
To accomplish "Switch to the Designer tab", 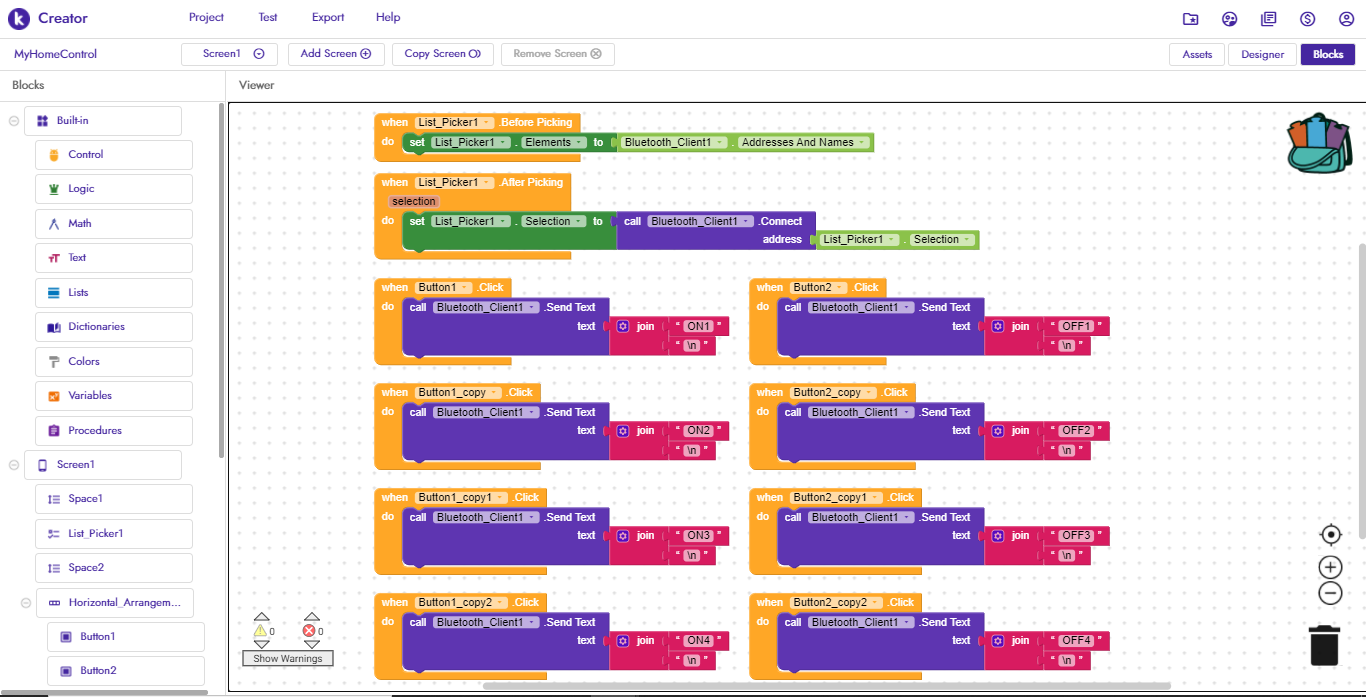I will click(1262, 55).
